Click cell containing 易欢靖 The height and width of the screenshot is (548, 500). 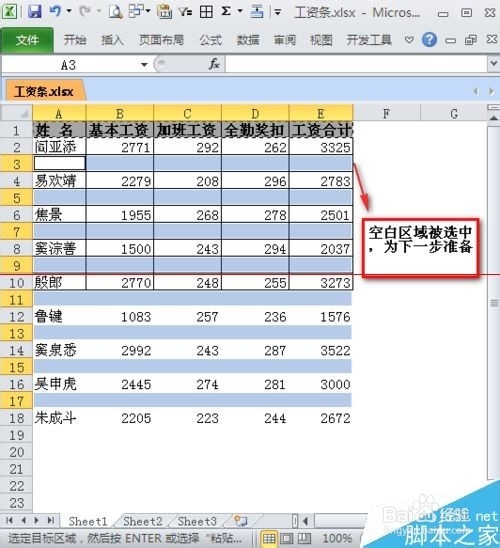(59, 181)
